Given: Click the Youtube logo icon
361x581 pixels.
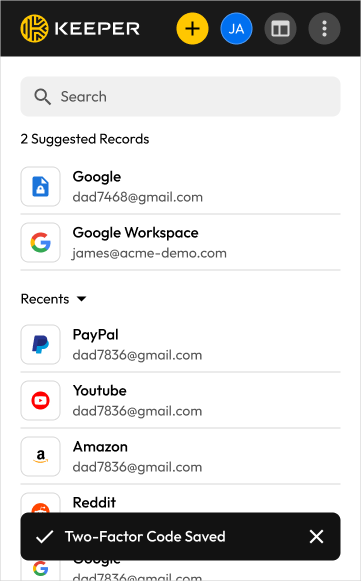Looking at the screenshot, I should coord(40,401).
